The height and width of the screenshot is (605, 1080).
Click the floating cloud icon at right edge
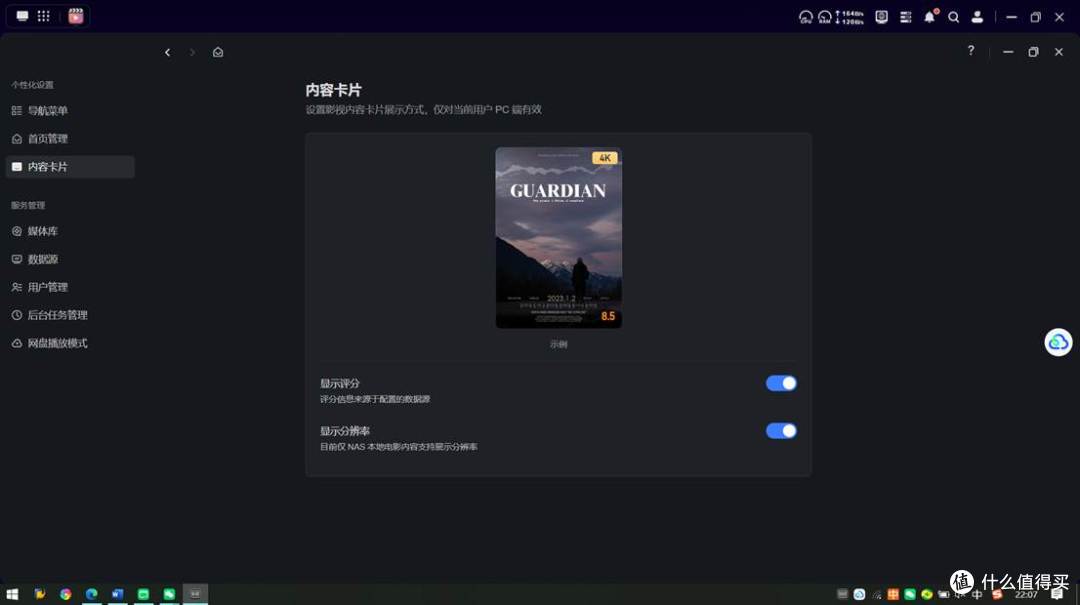(x=1058, y=342)
